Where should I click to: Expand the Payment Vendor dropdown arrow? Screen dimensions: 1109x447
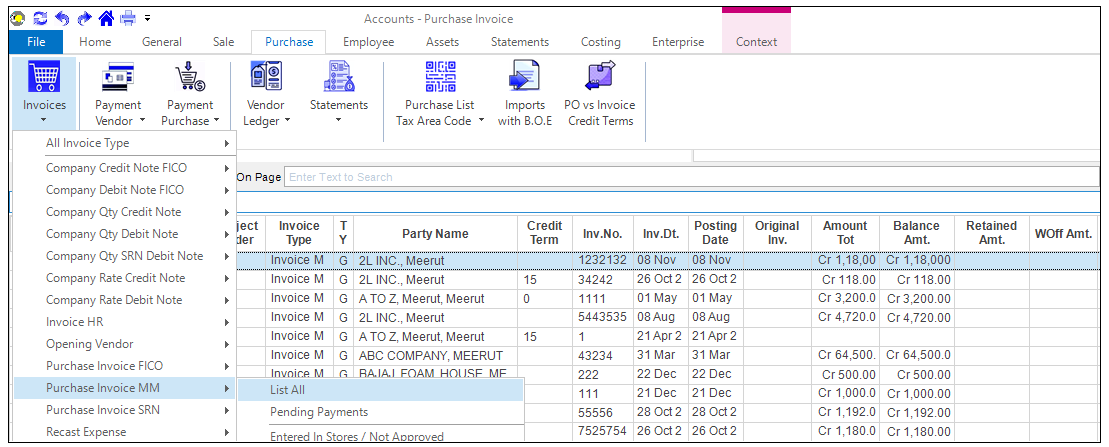click(142, 121)
